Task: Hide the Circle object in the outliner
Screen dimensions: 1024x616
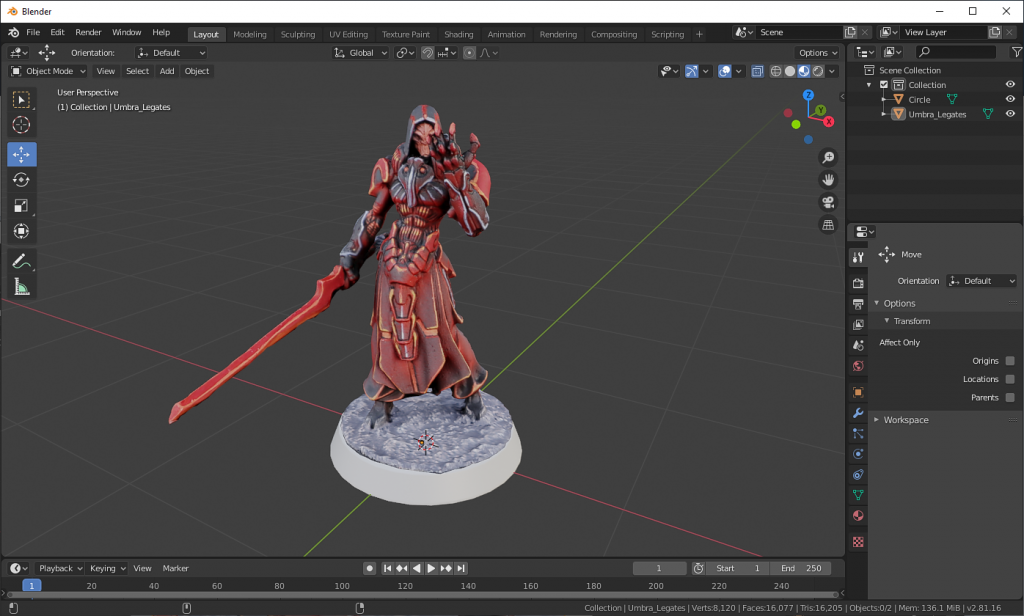Action: tap(1009, 99)
